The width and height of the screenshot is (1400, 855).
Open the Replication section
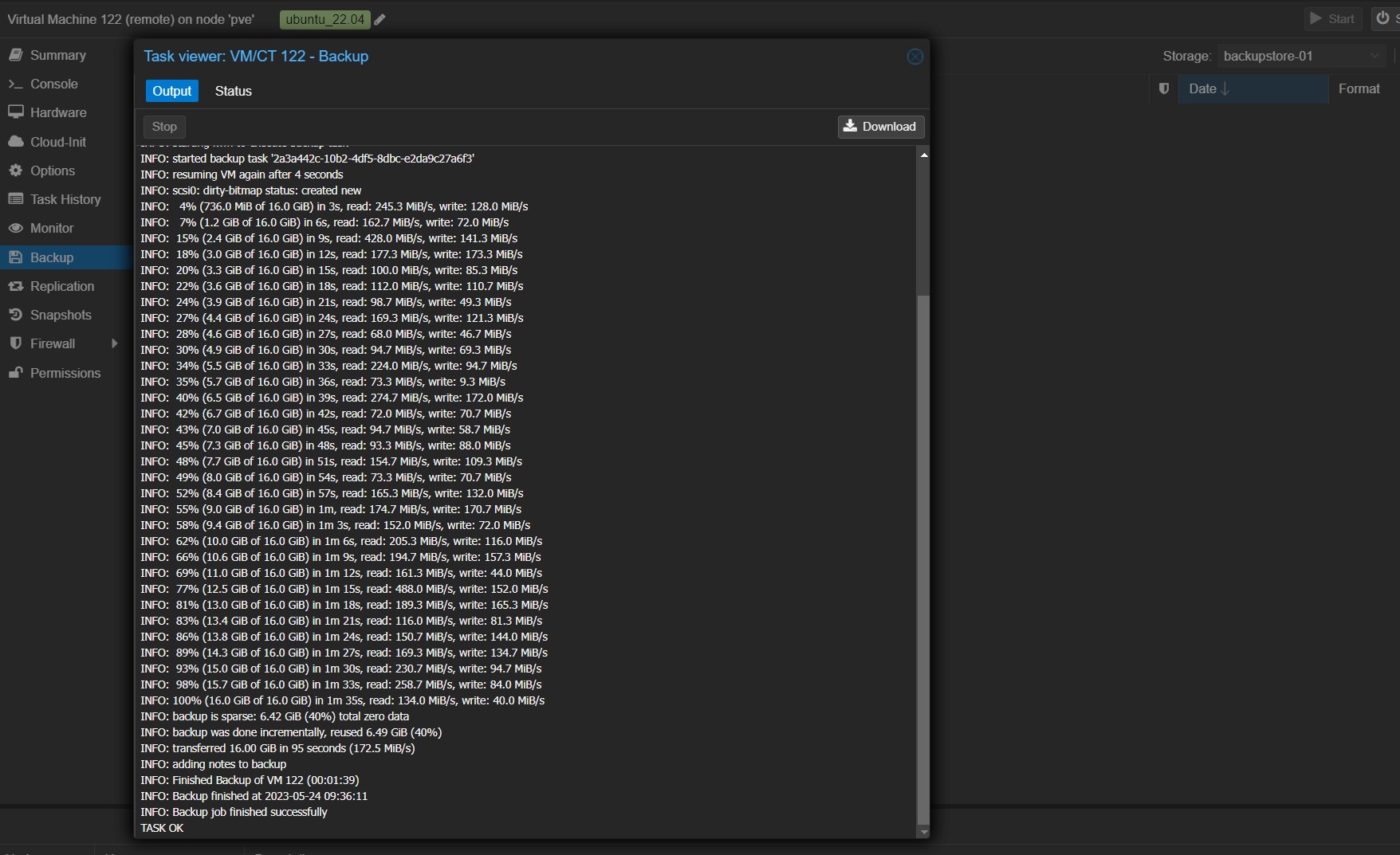[61, 286]
